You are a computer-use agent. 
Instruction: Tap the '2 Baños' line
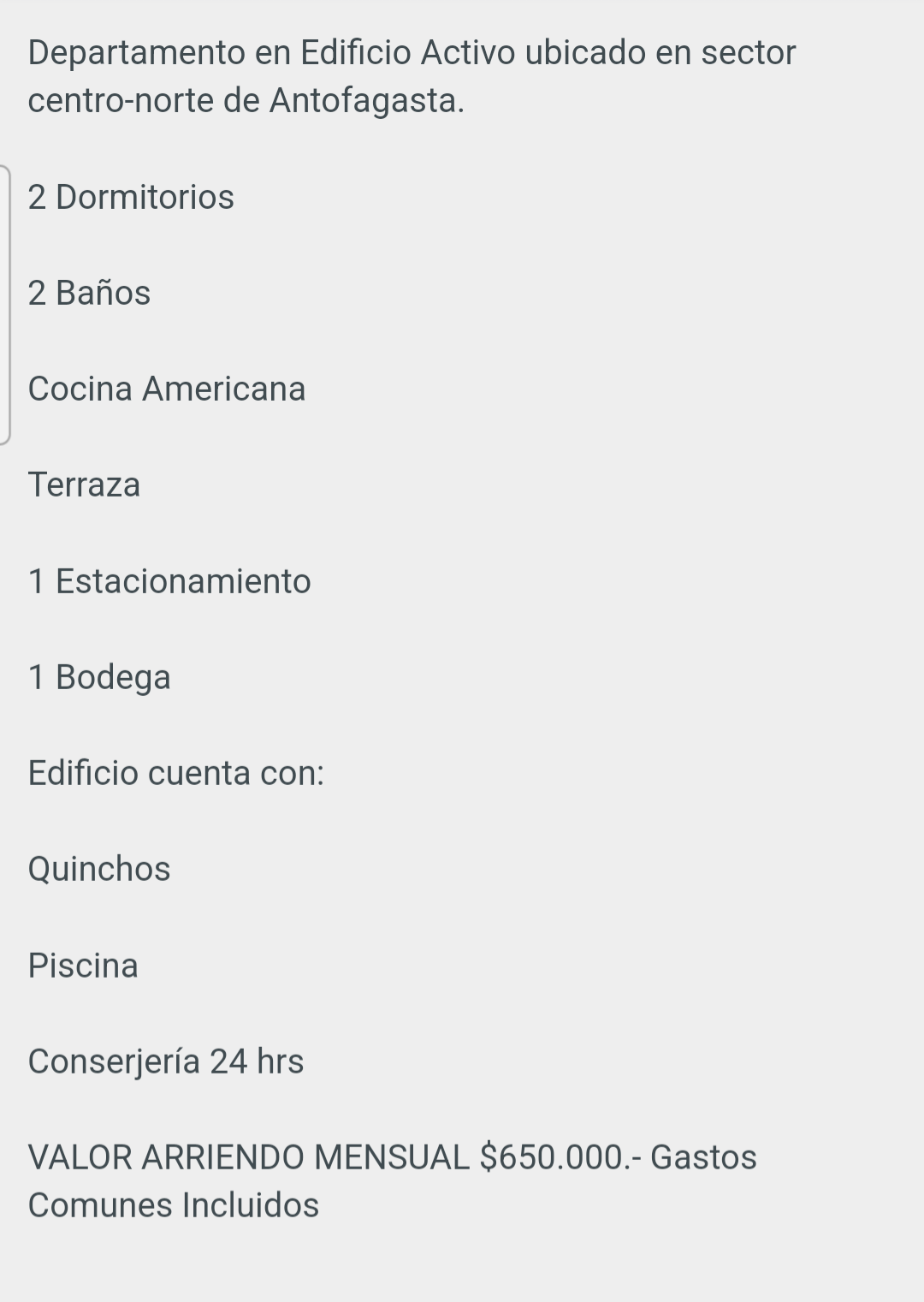click(89, 294)
